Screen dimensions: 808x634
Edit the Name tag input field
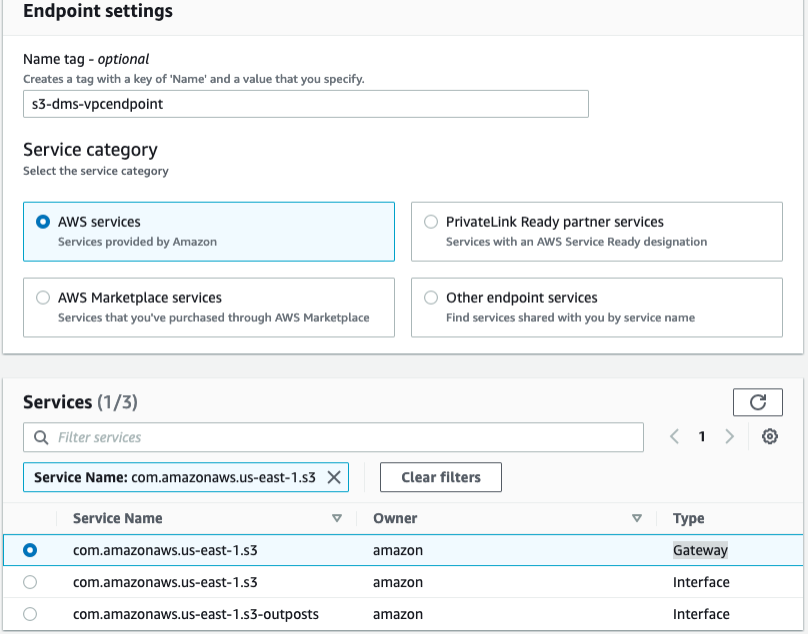tap(305, 104)
